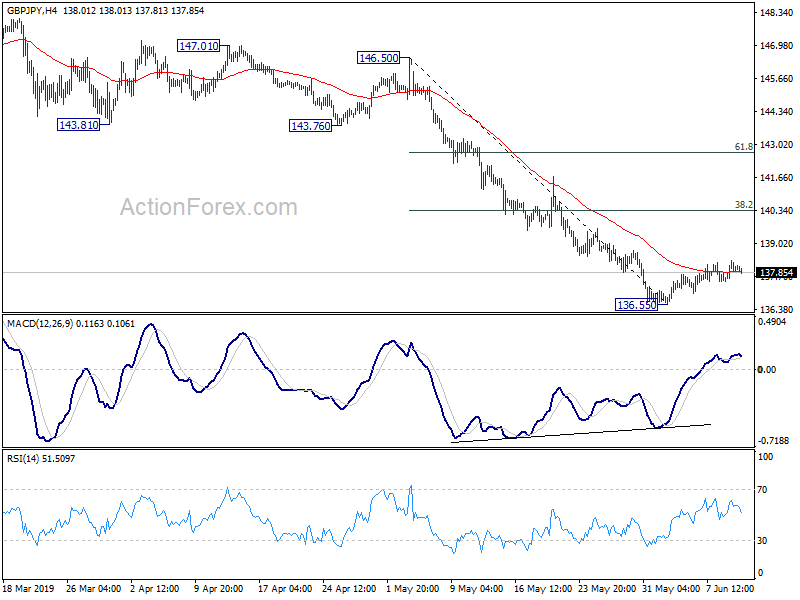
Task: Click the RSI(14) 51.5097 indicator label
Action: coord(41,459)
